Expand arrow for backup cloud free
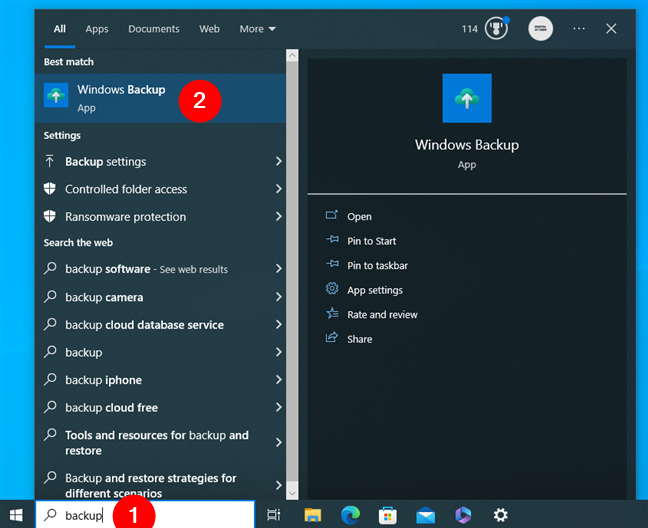The image size is (648, 528). tap(279, 407)
